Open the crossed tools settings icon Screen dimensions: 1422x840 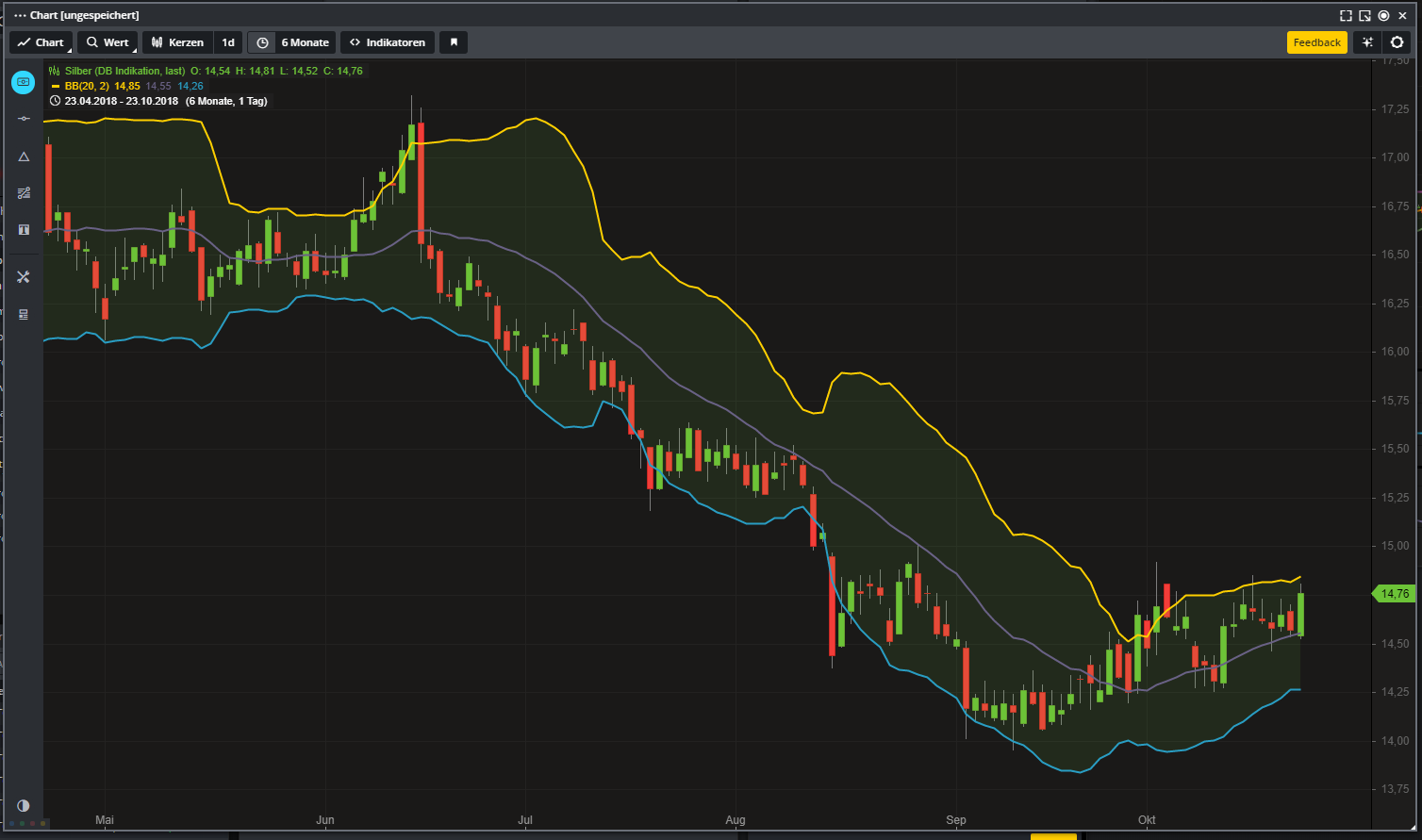[x=24, y=277]
